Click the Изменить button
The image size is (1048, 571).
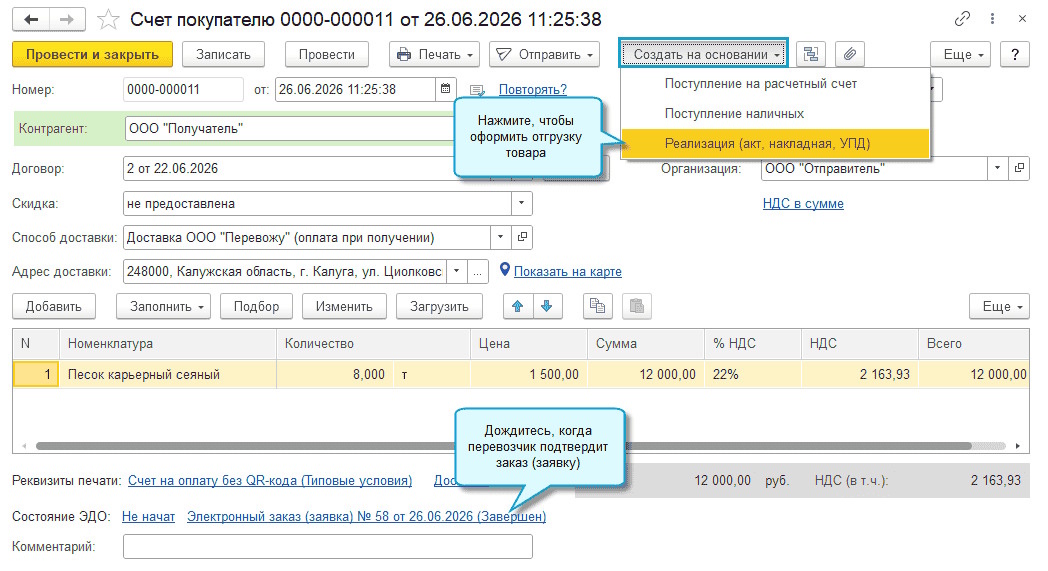(344, 306)
